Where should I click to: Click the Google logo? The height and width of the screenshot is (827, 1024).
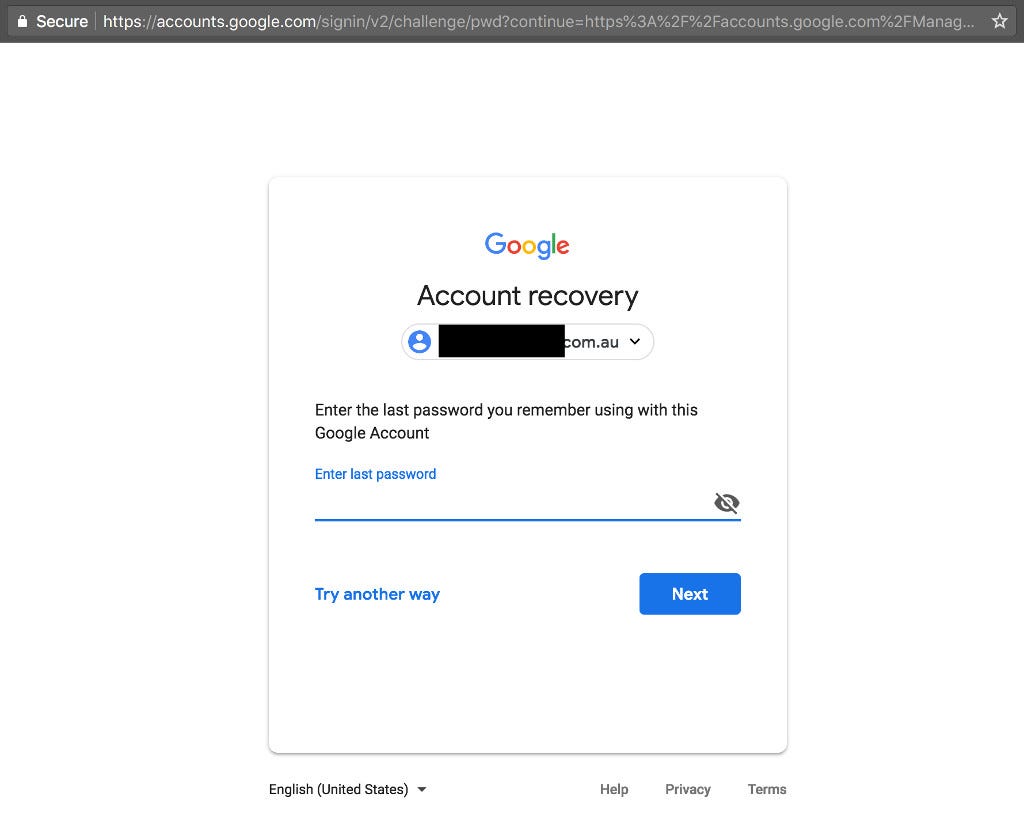(x=527, y=246)
